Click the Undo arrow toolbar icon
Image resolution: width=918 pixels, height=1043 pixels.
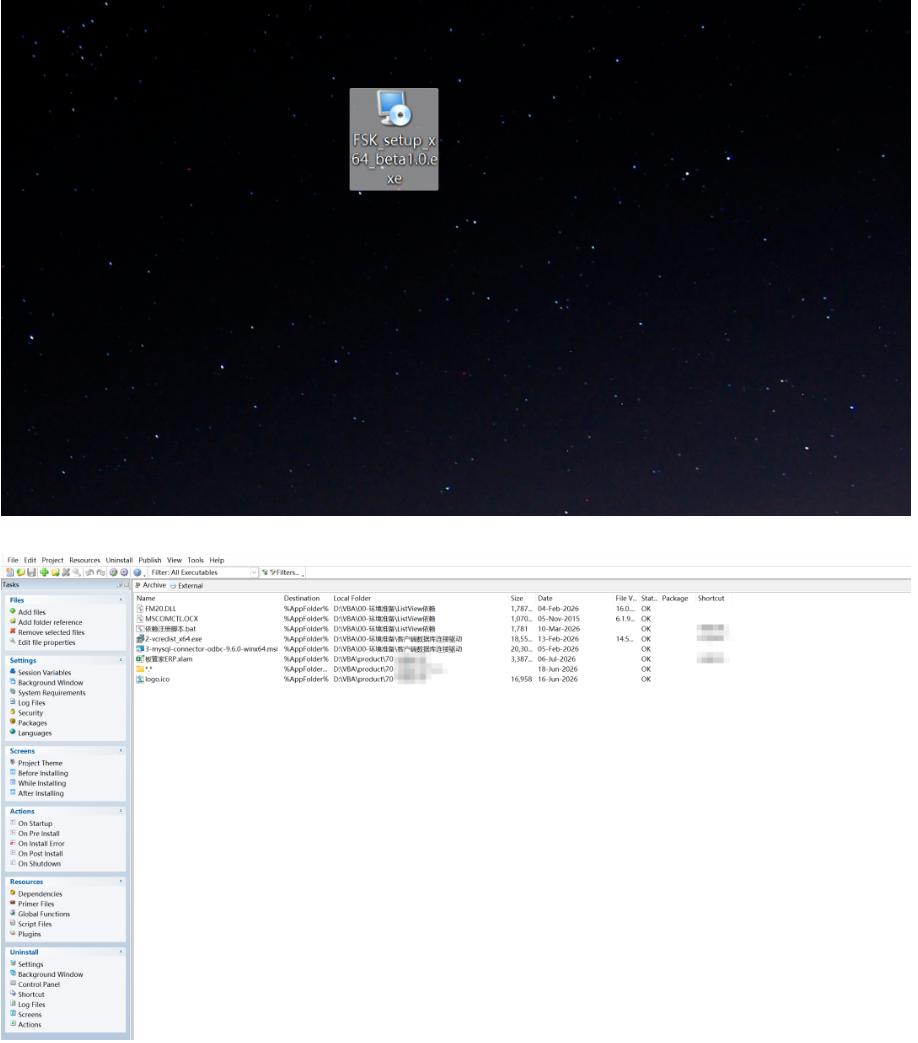pos(89,572)
